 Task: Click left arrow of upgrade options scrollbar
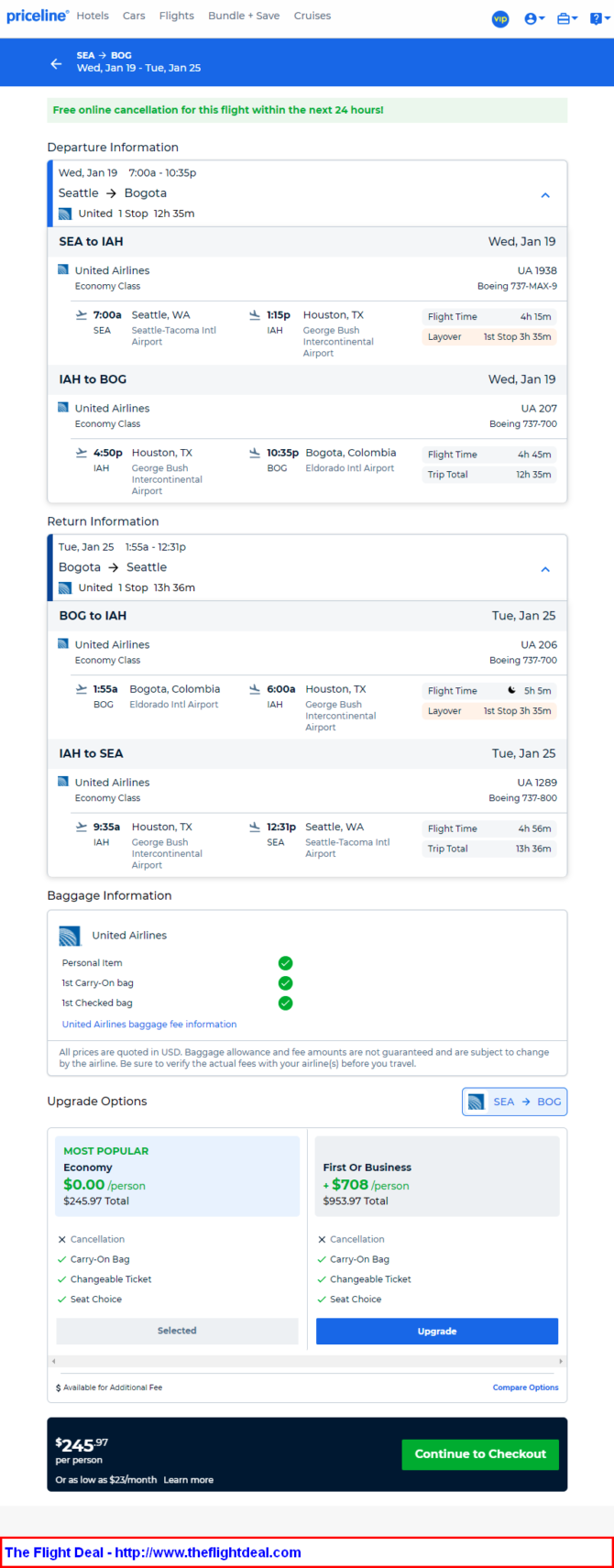coord(53,1361)
